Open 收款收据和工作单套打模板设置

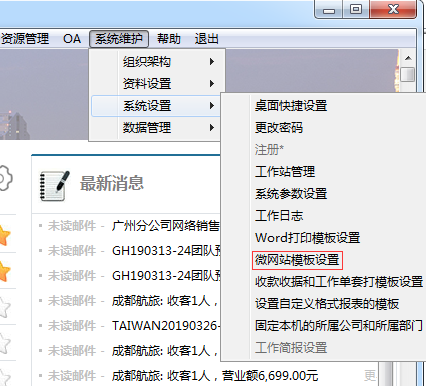[x=339, y=282]
